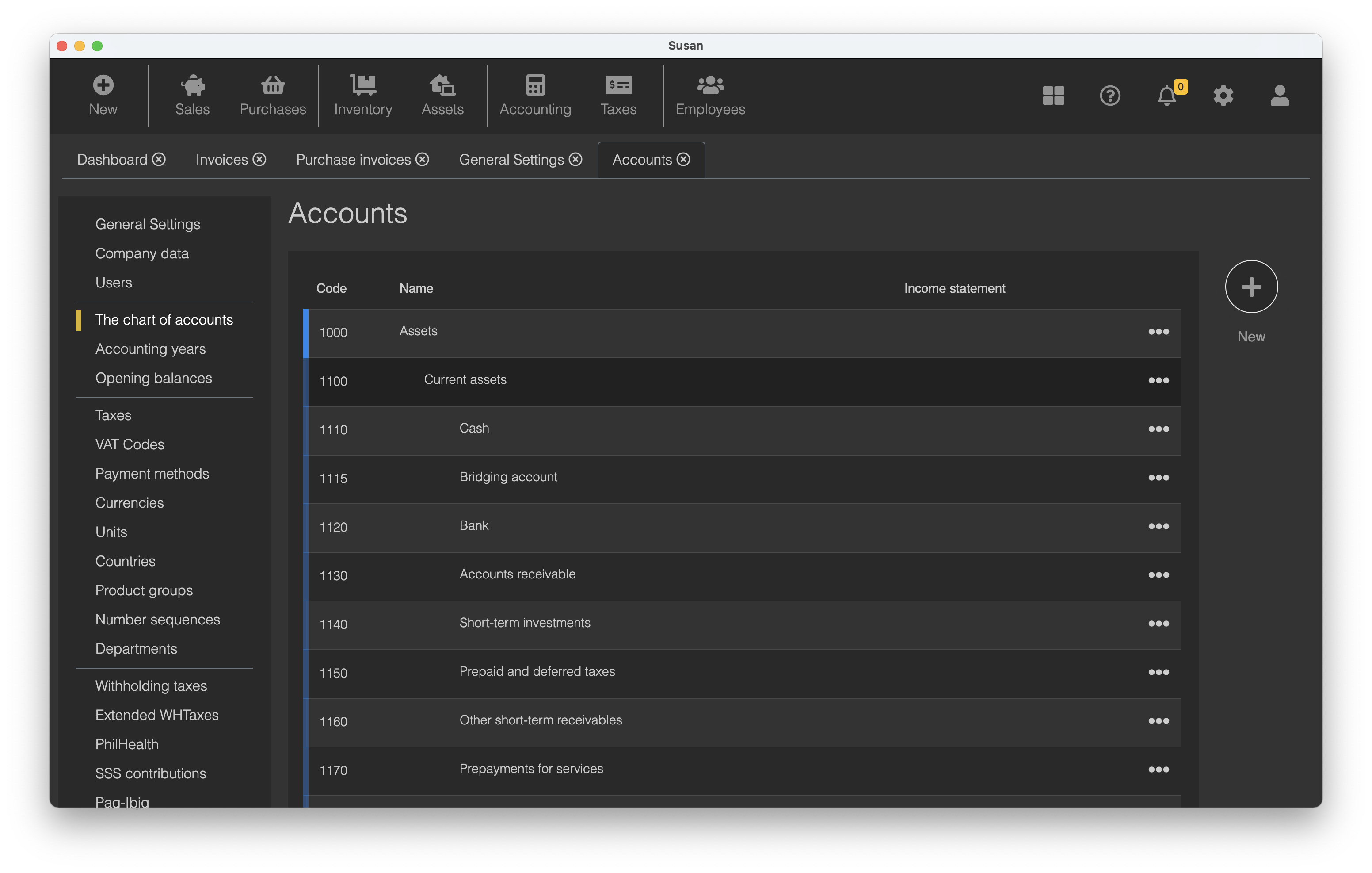Click the notifications bell icon
The height and width of the screenshot is (873, 1372).
pos(1166,95)
